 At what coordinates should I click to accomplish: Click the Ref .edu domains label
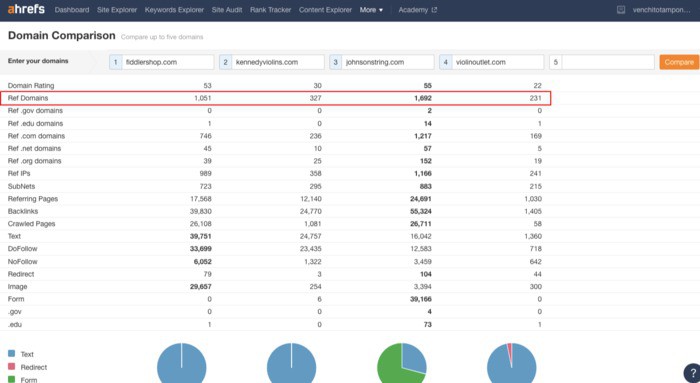tap(35, 123)
